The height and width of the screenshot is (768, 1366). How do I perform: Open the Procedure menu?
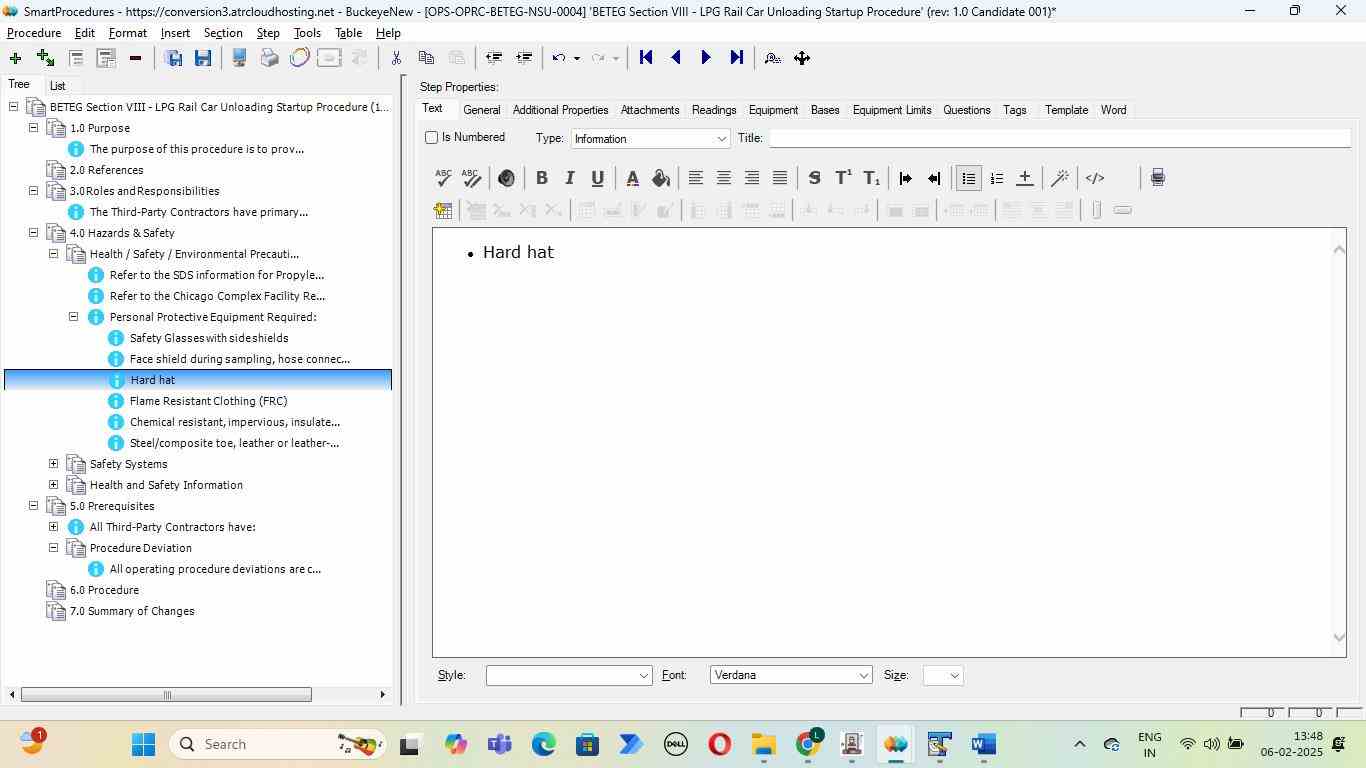(x=34, y=33)
